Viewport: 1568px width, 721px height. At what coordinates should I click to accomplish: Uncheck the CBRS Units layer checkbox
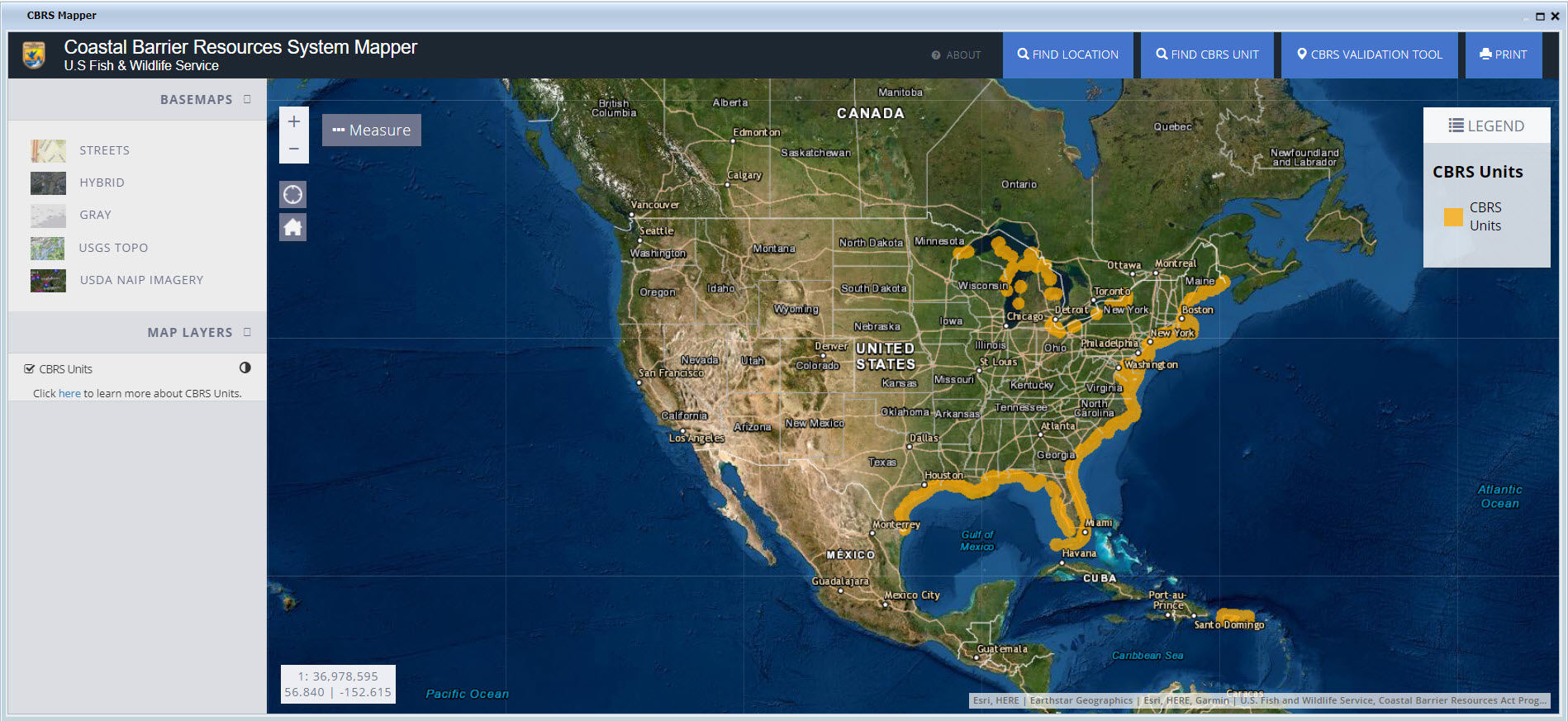[30, 369]
